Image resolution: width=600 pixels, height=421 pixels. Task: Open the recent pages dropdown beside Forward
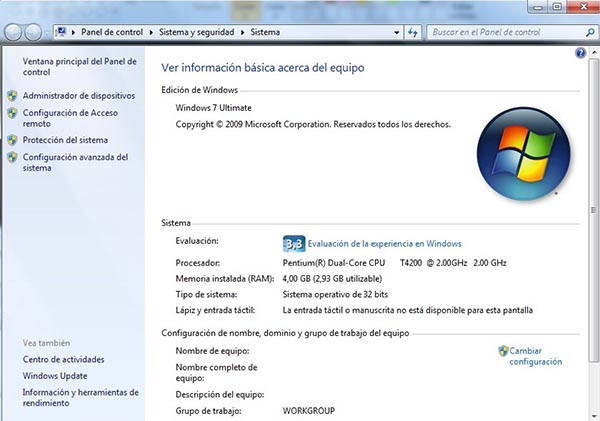[47, 33]
